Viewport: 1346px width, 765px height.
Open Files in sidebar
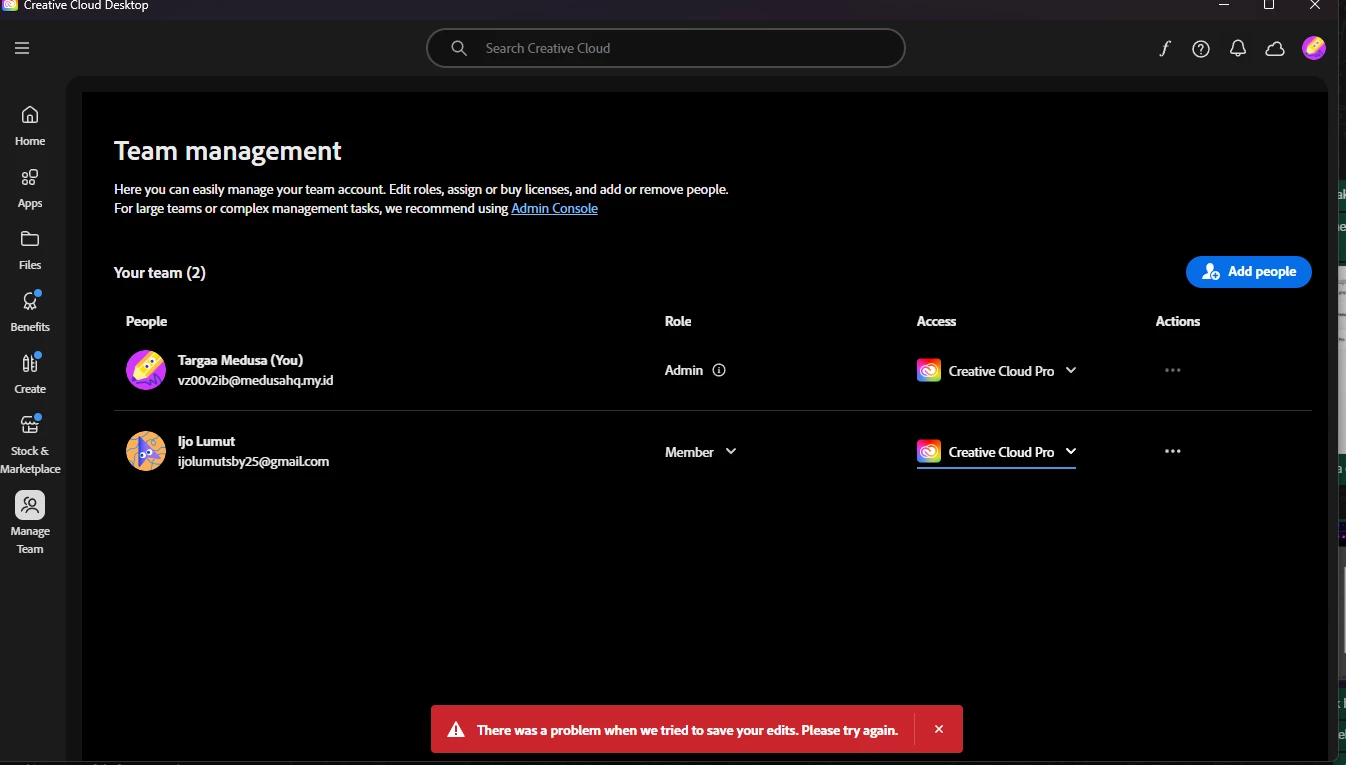pos(30,250)
